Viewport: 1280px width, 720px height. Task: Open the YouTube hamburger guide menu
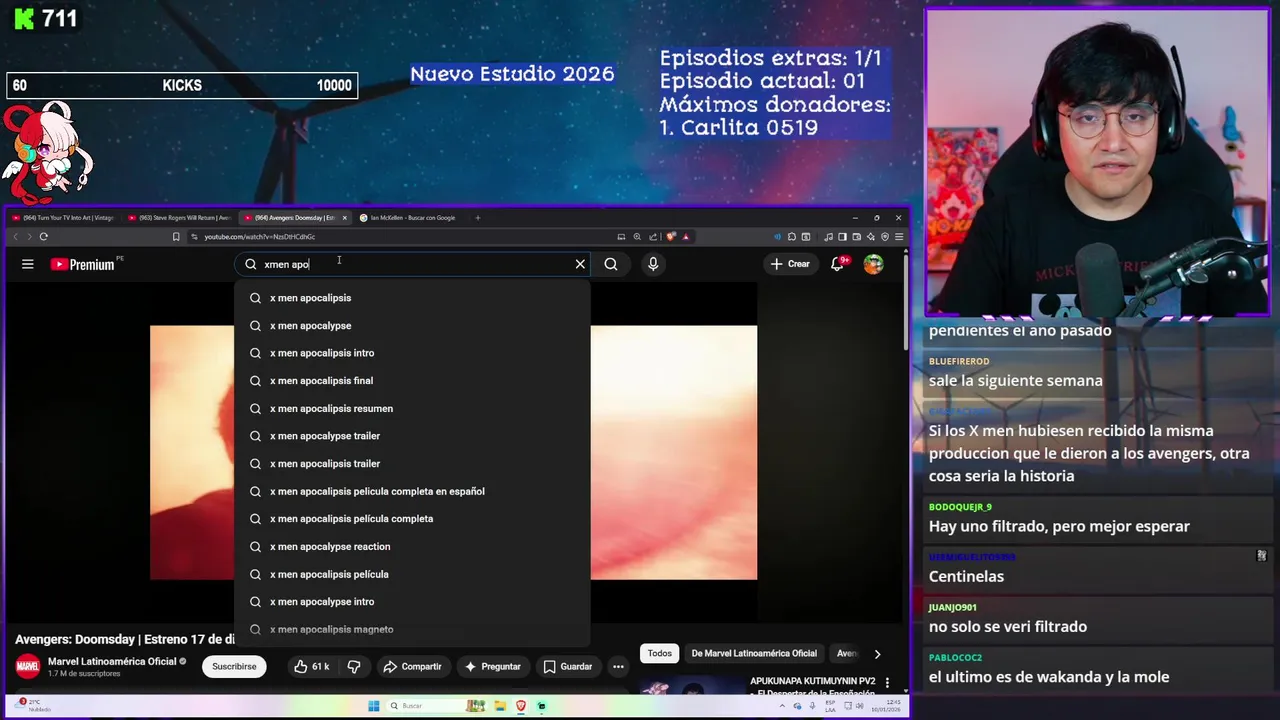[28, 264]
